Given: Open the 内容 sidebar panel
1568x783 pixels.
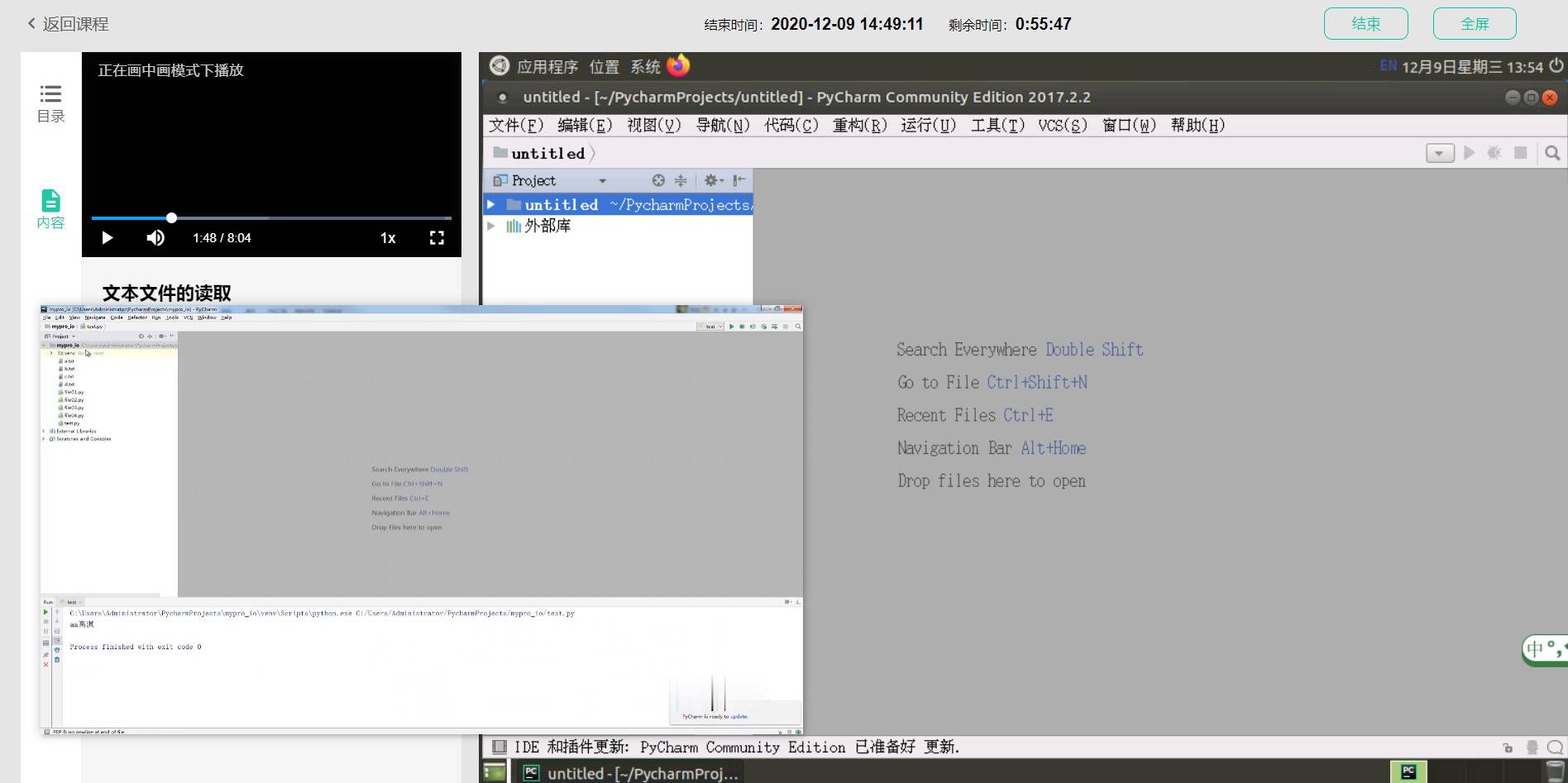Looking at the screenshot, I should [50, 209].
